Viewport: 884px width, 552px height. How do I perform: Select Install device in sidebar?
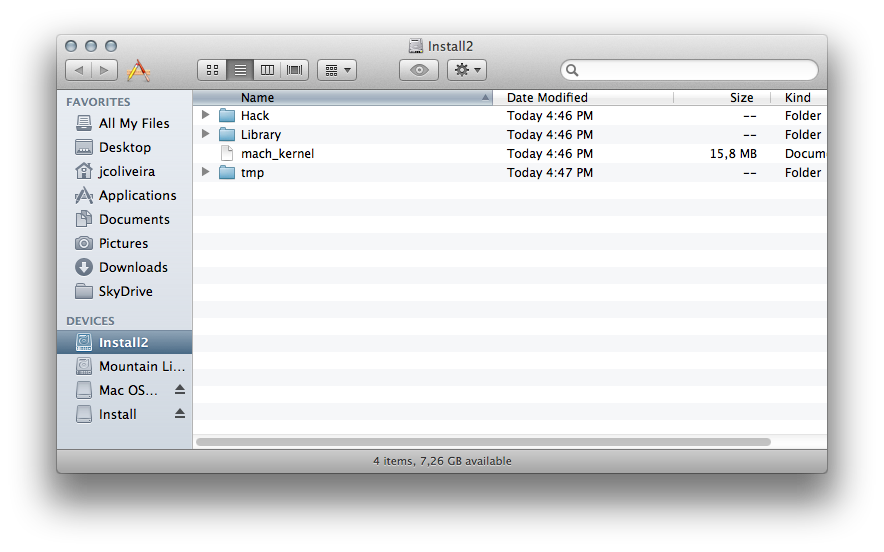[125, 414]
